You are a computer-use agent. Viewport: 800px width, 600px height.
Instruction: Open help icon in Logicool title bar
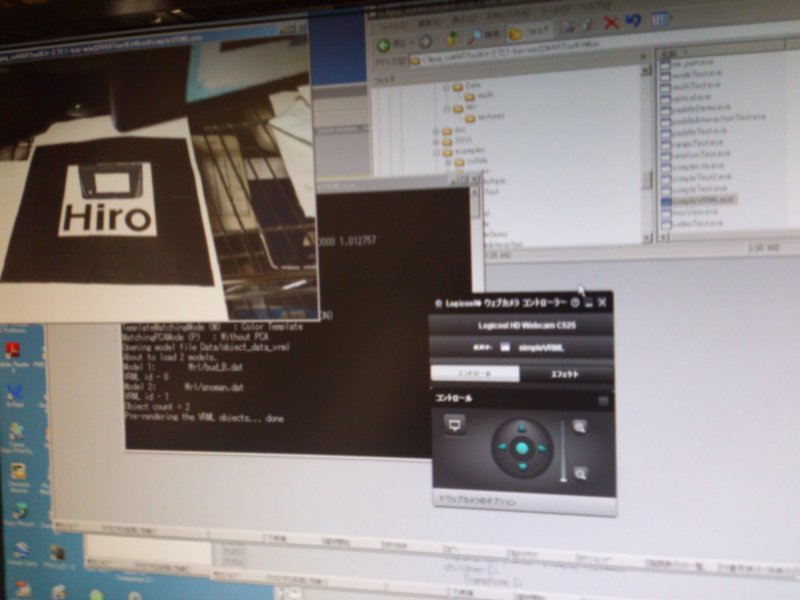pyautogui.click(x=575, y=303)
